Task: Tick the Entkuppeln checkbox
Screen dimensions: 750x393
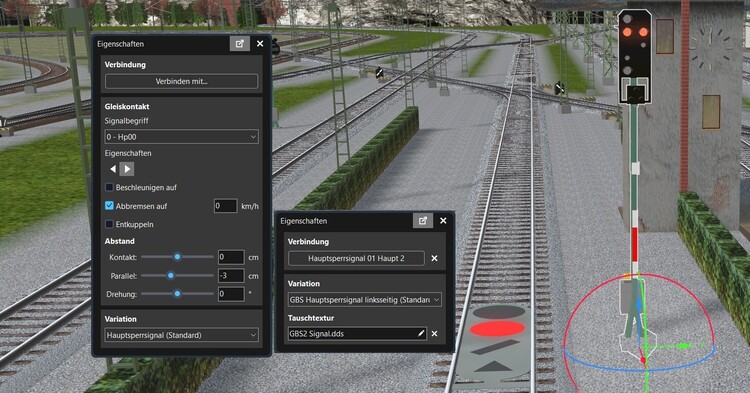Action: pyautogui.click(x=110, y=224)
